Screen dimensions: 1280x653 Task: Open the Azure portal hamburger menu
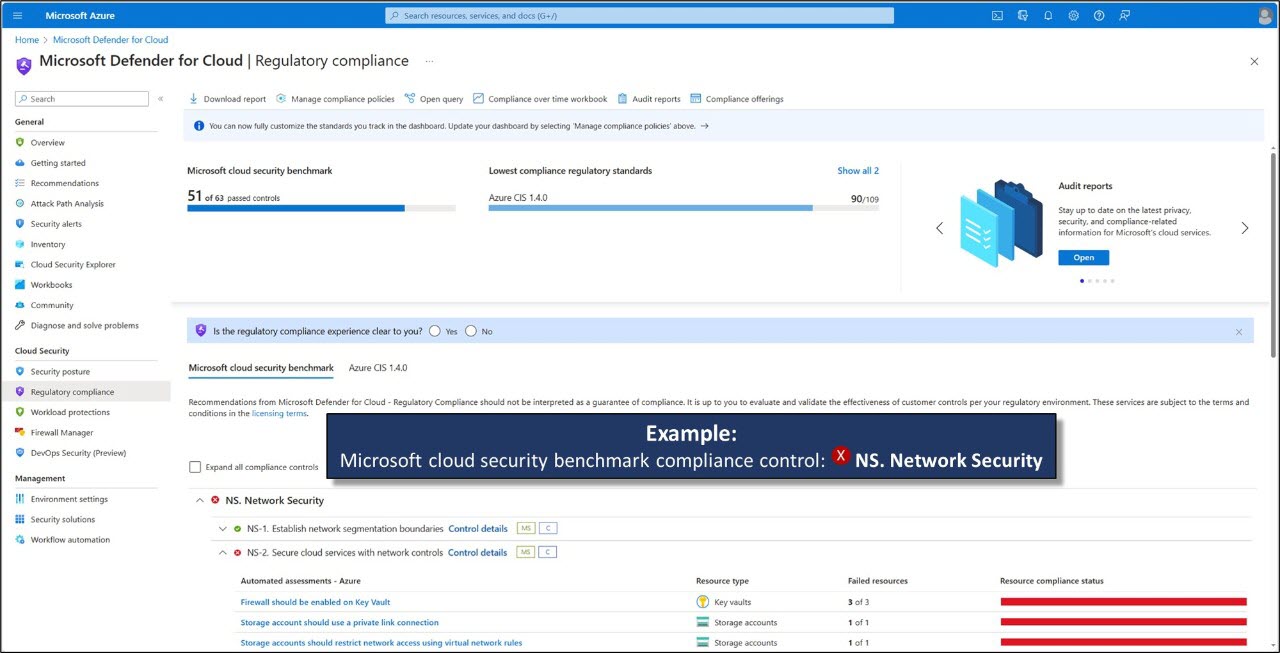coord(18,16)
